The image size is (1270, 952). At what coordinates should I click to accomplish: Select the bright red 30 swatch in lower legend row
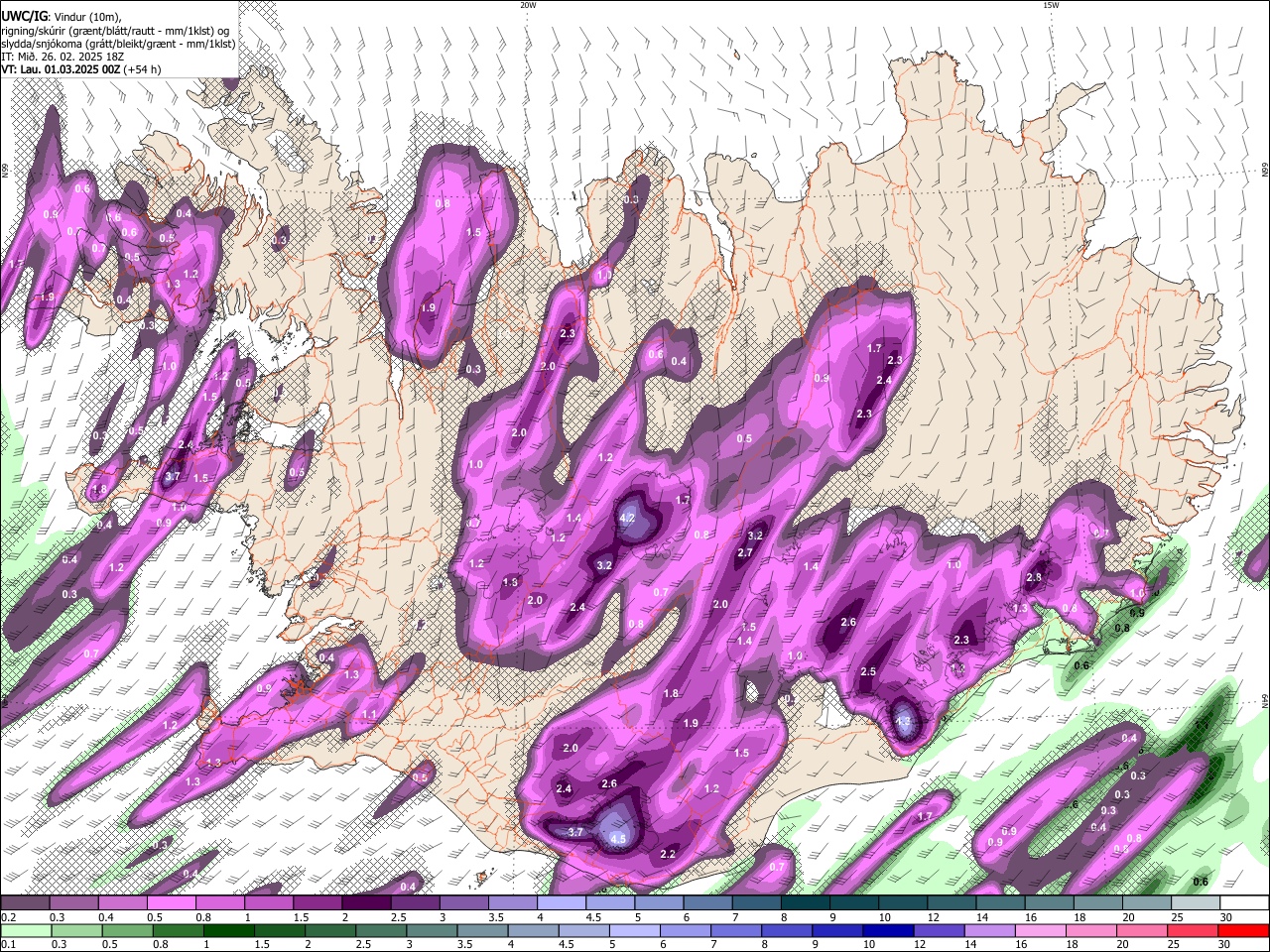pyautogui.click(x=1244, y=930)
